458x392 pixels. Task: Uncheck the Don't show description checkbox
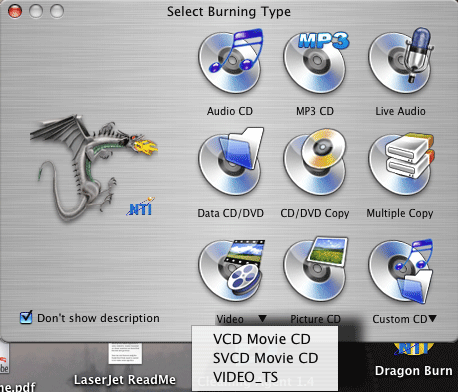(x=26, y=317)
